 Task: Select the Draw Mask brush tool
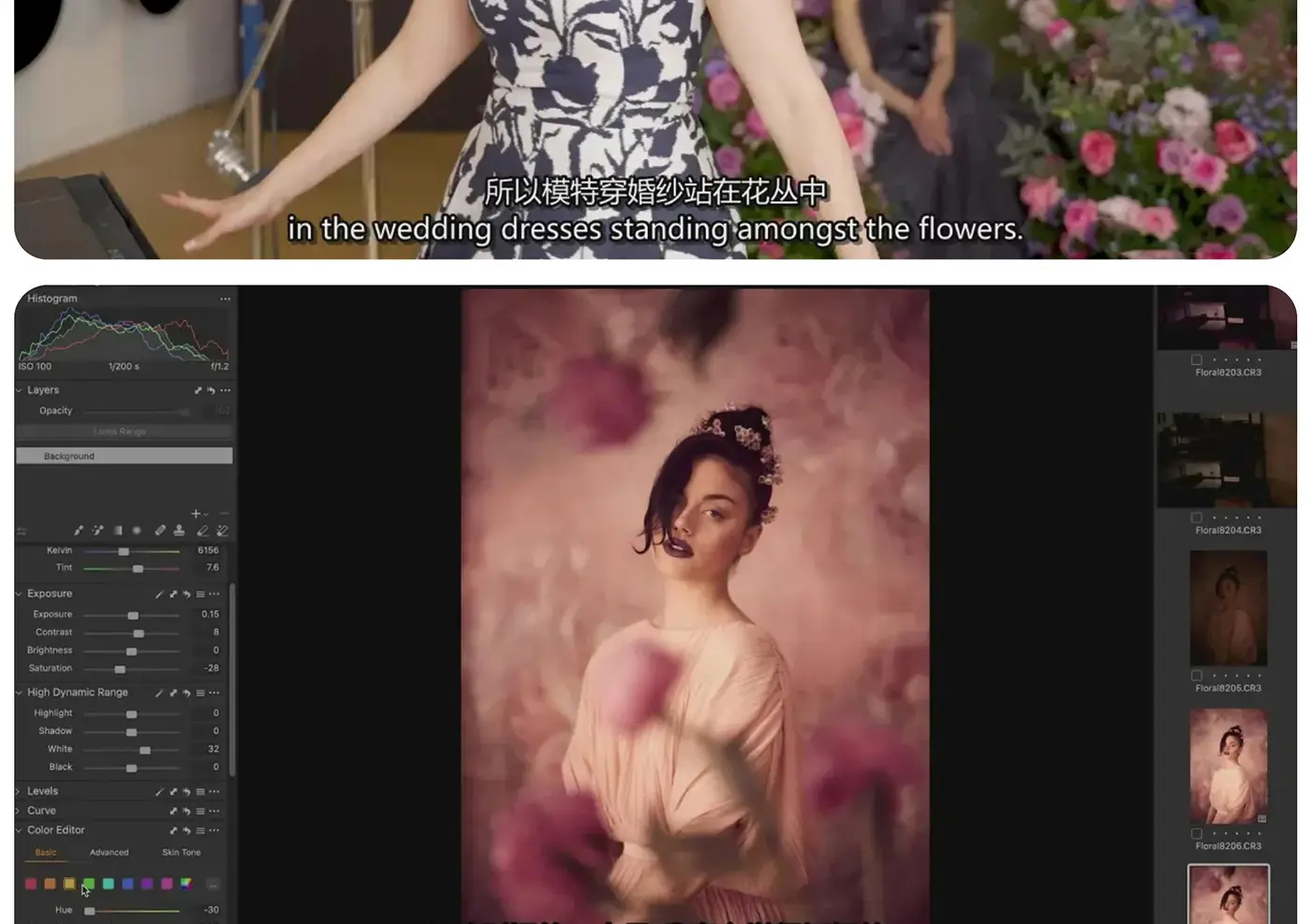click(x=79, y=531)
